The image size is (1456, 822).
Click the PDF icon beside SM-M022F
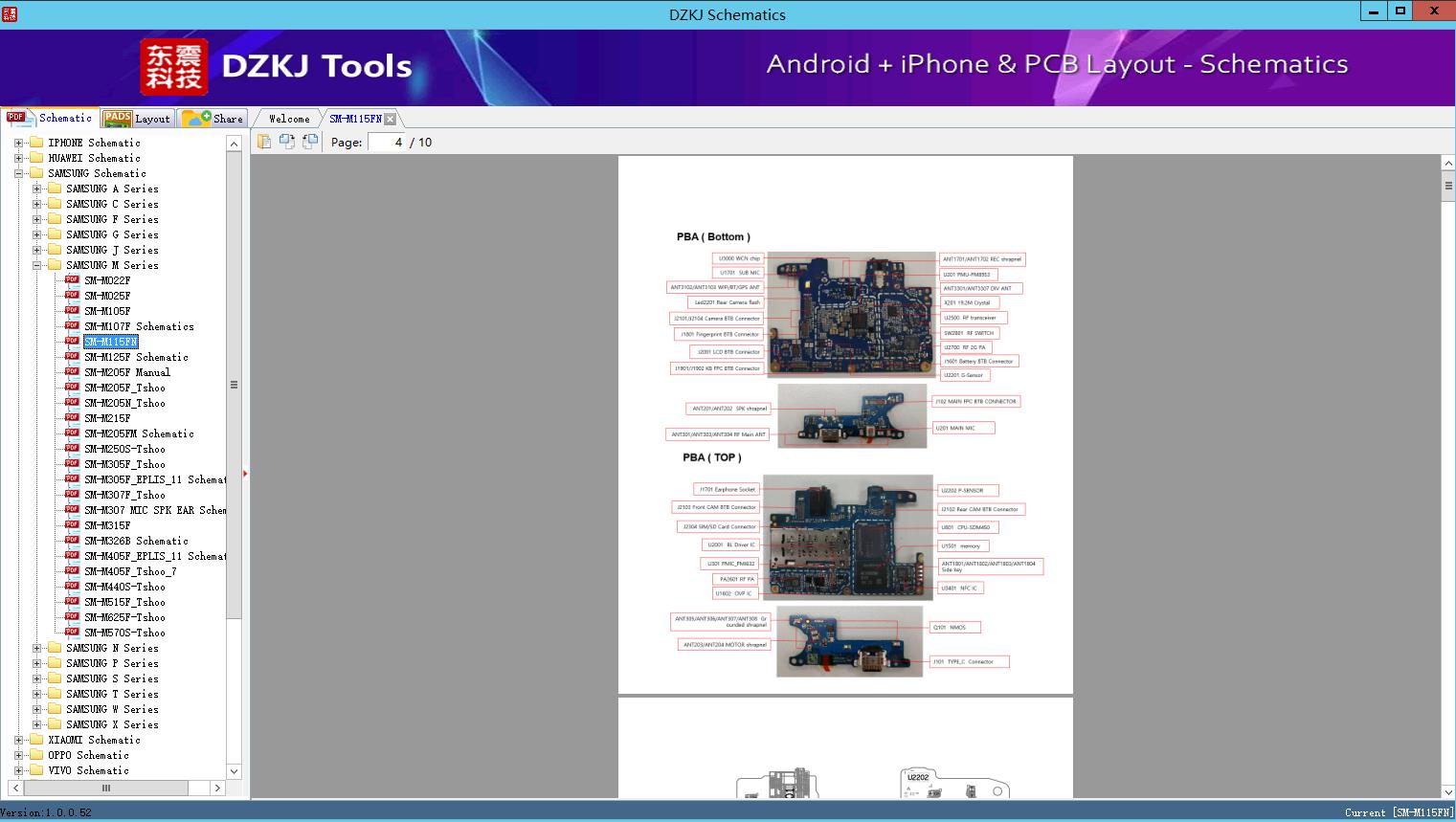coord(72,280)
